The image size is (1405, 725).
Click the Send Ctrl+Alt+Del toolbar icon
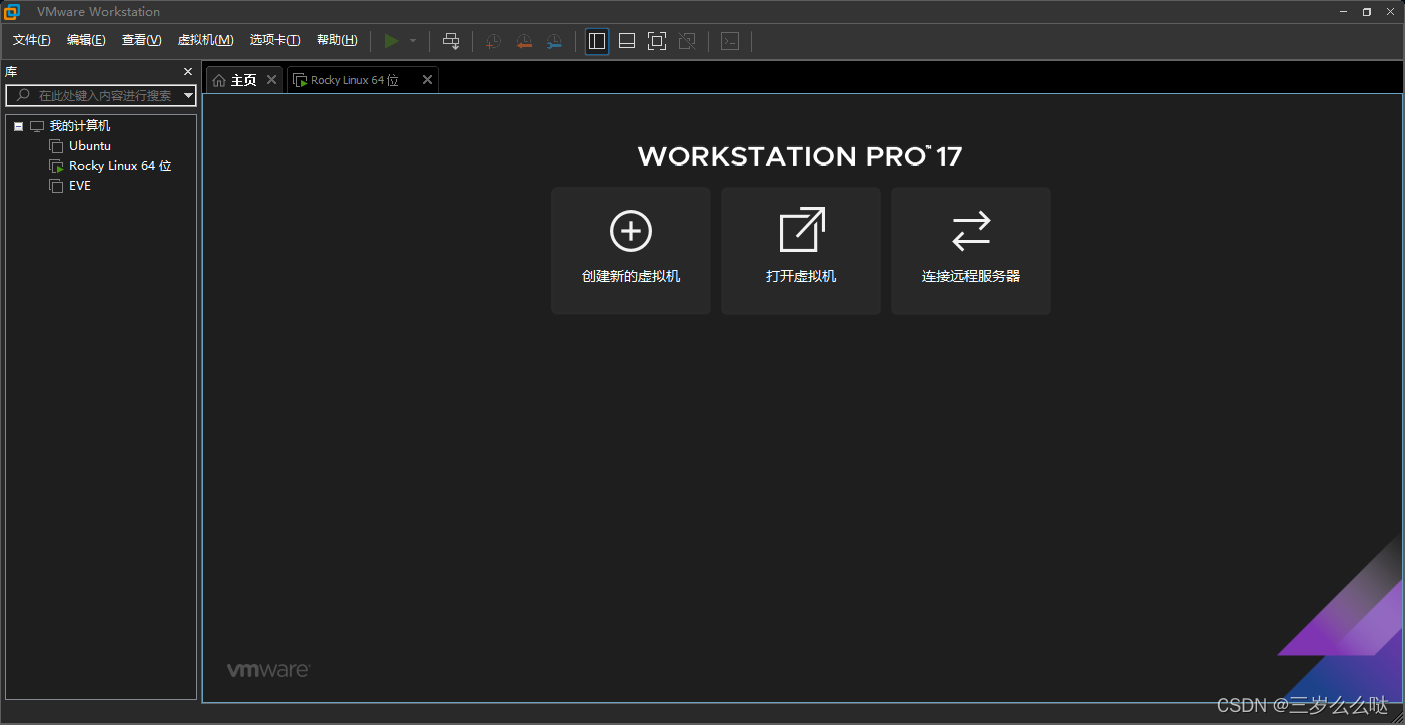(x=451, y=41)
